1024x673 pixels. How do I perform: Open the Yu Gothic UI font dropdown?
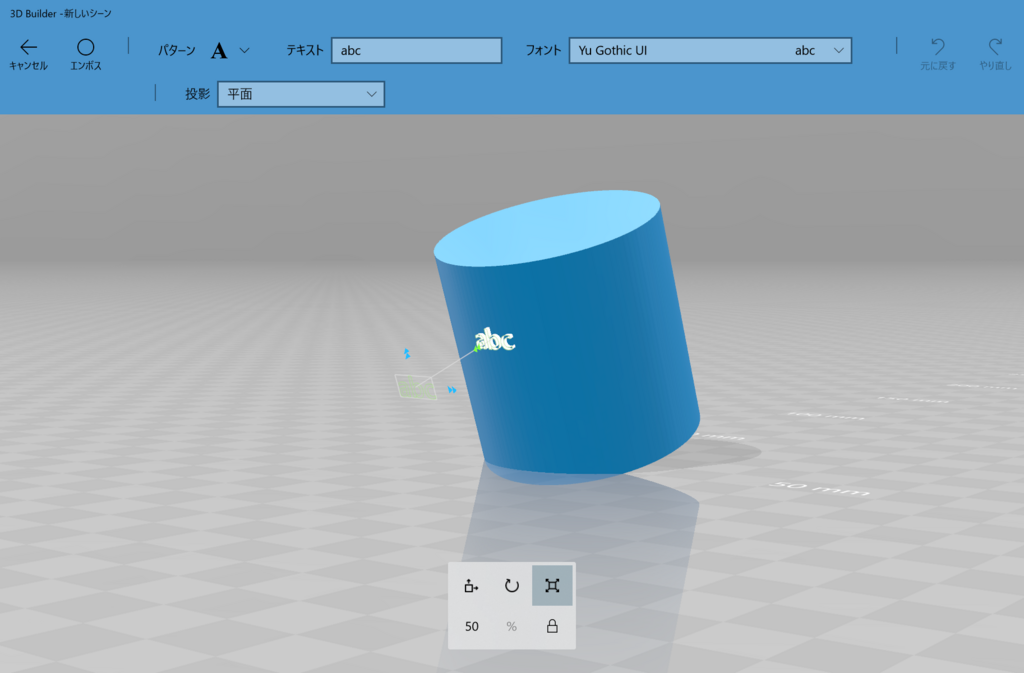[710, 50]
